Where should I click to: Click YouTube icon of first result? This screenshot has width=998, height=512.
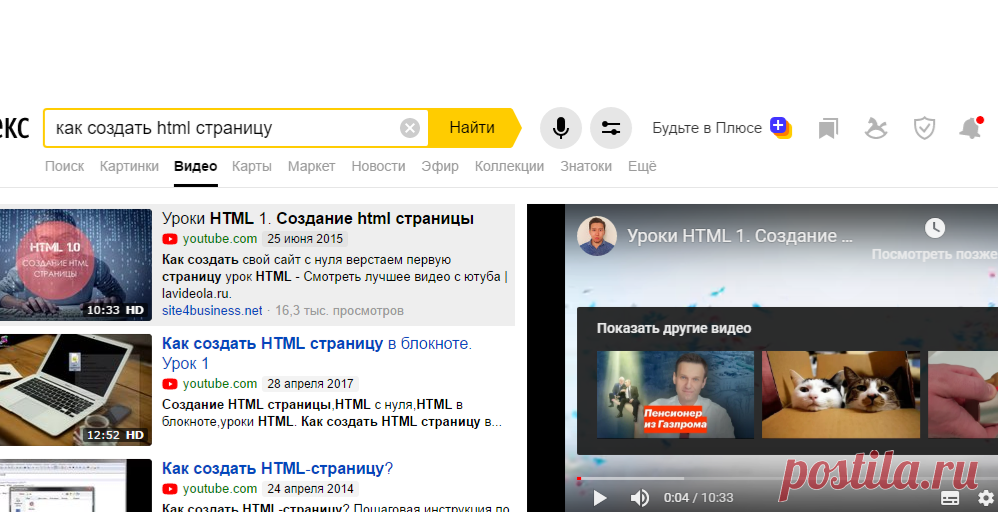point(170,239)
